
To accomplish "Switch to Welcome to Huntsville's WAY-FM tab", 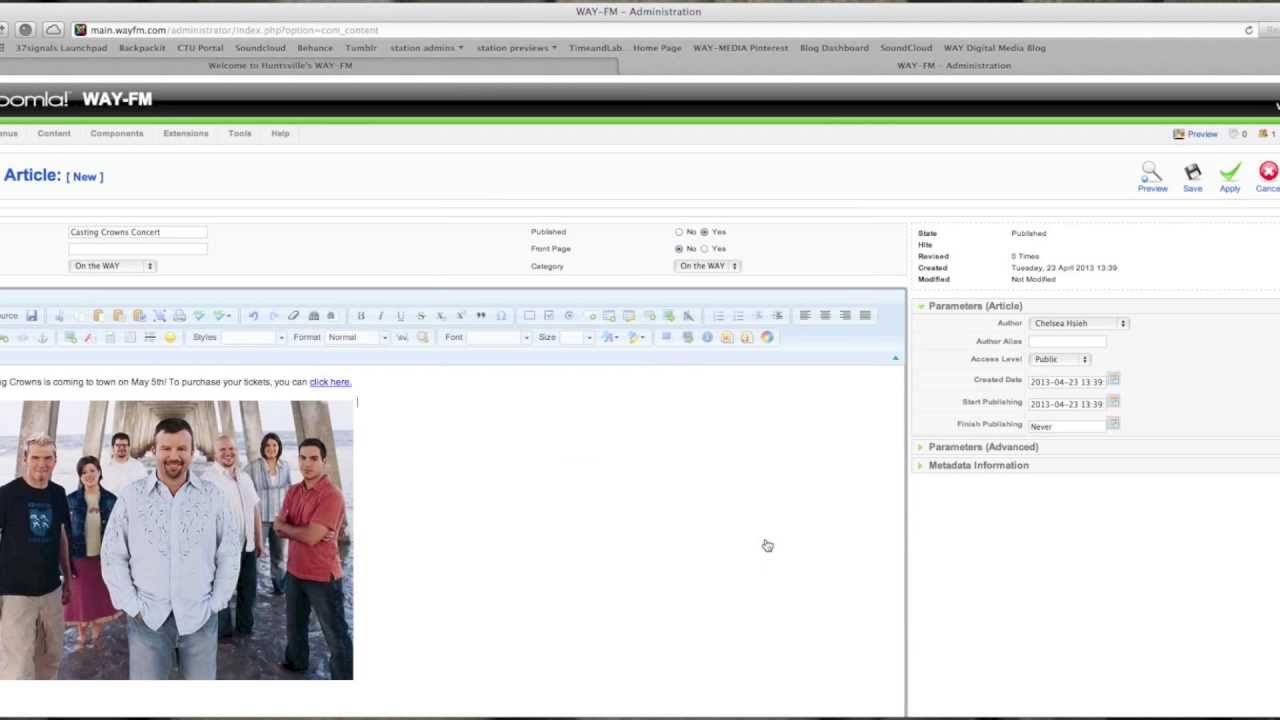I will (x=280, y=65).
